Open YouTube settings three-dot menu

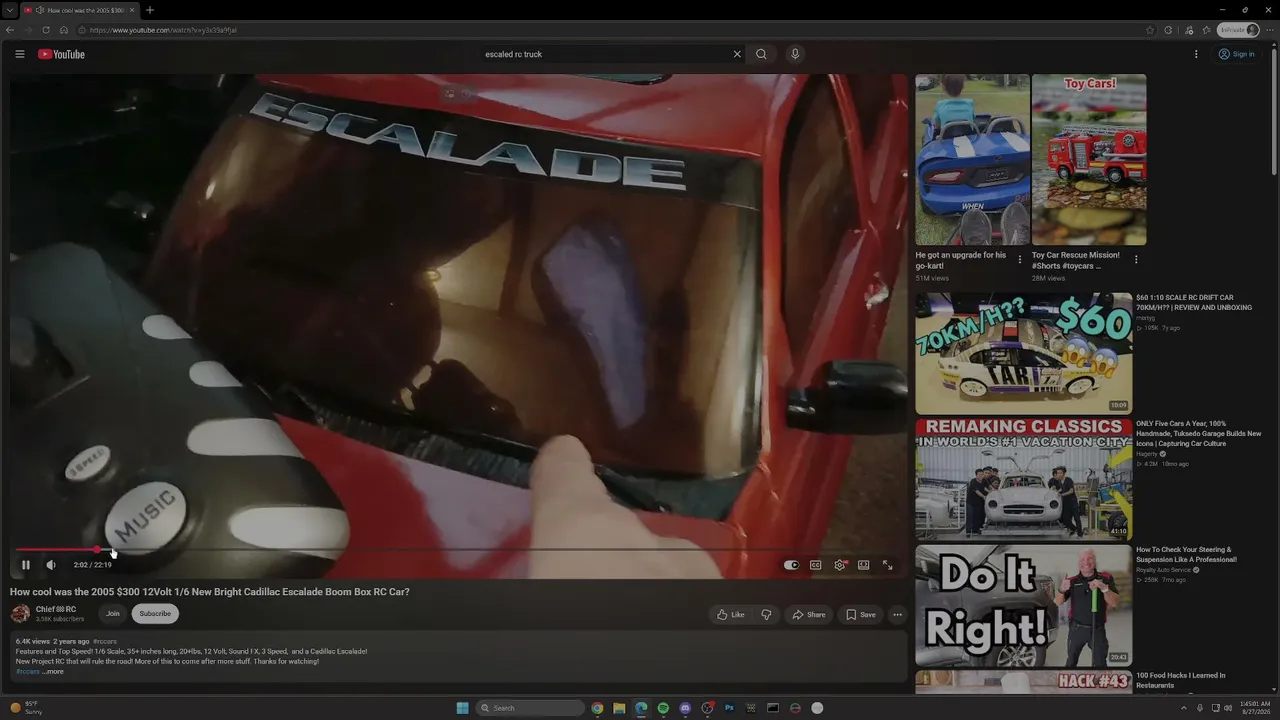click(1196, 54)
